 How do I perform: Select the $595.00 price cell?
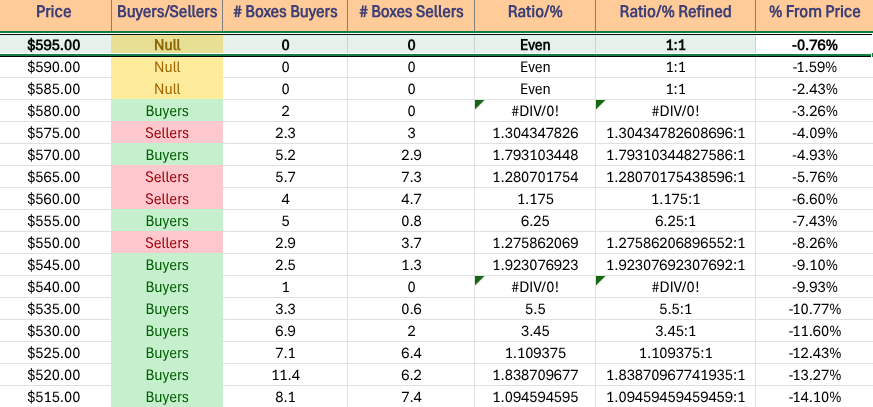pyautogui.click(x=55, y=45)
